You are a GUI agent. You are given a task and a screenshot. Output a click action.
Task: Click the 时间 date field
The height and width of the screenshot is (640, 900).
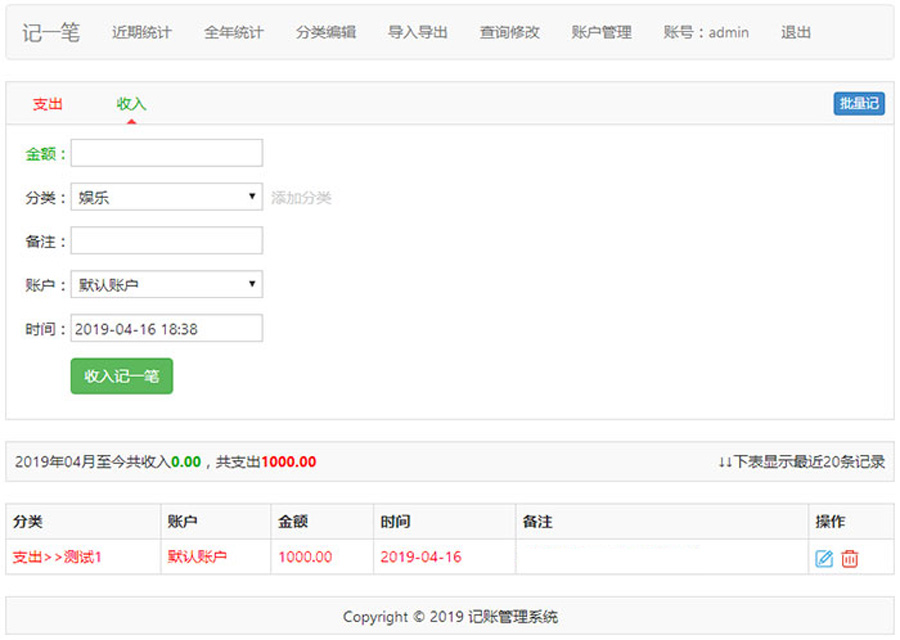(x=167, y=328)
